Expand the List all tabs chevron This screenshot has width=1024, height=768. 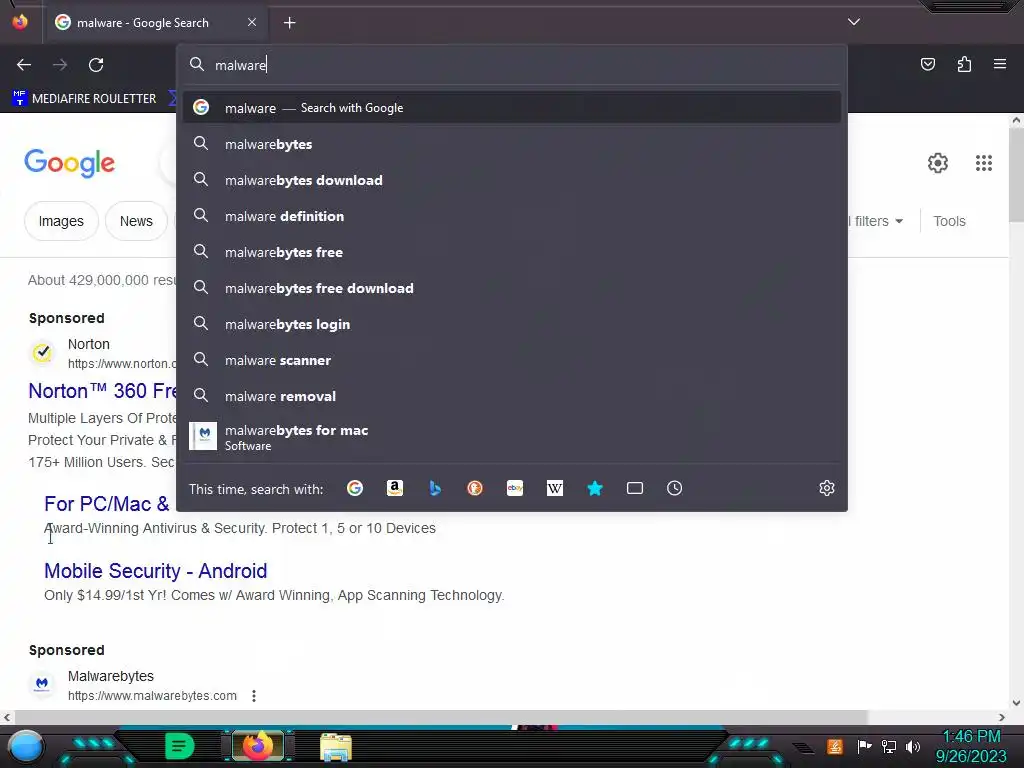pyautogui.click(x=854, y=22)
